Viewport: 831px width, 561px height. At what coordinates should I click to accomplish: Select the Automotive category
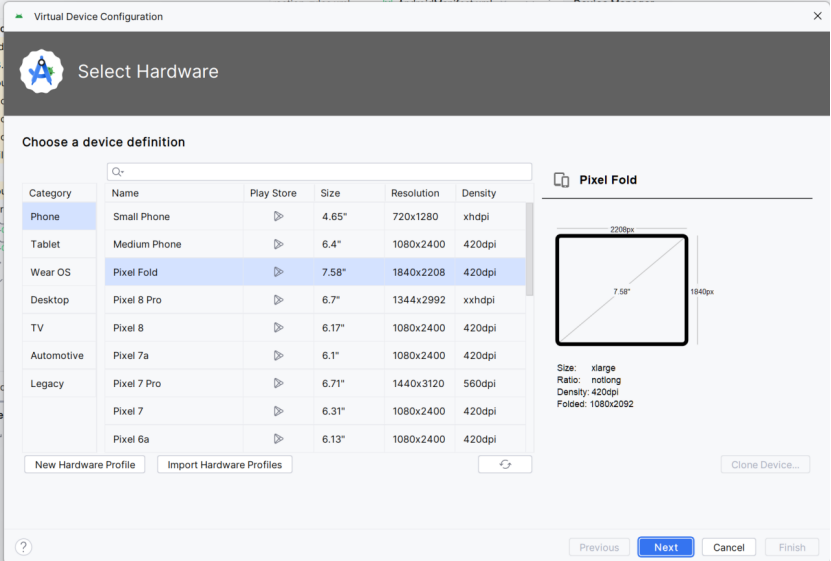click(59, 355)
